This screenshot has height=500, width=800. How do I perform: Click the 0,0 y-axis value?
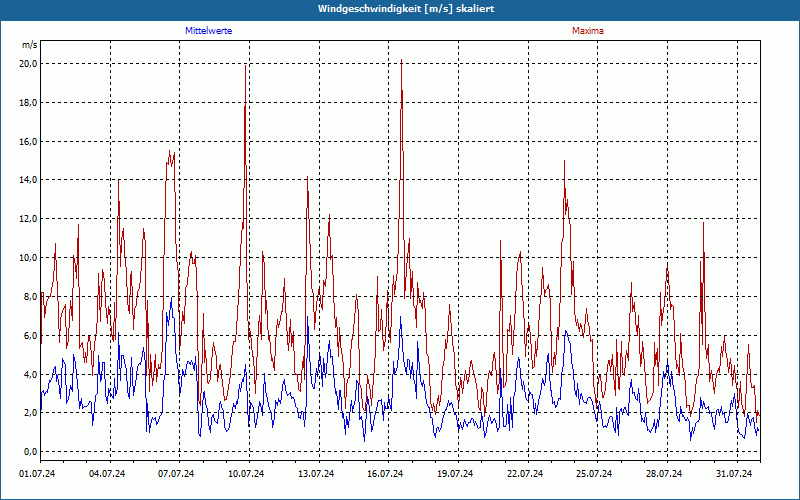pos(30,452)
